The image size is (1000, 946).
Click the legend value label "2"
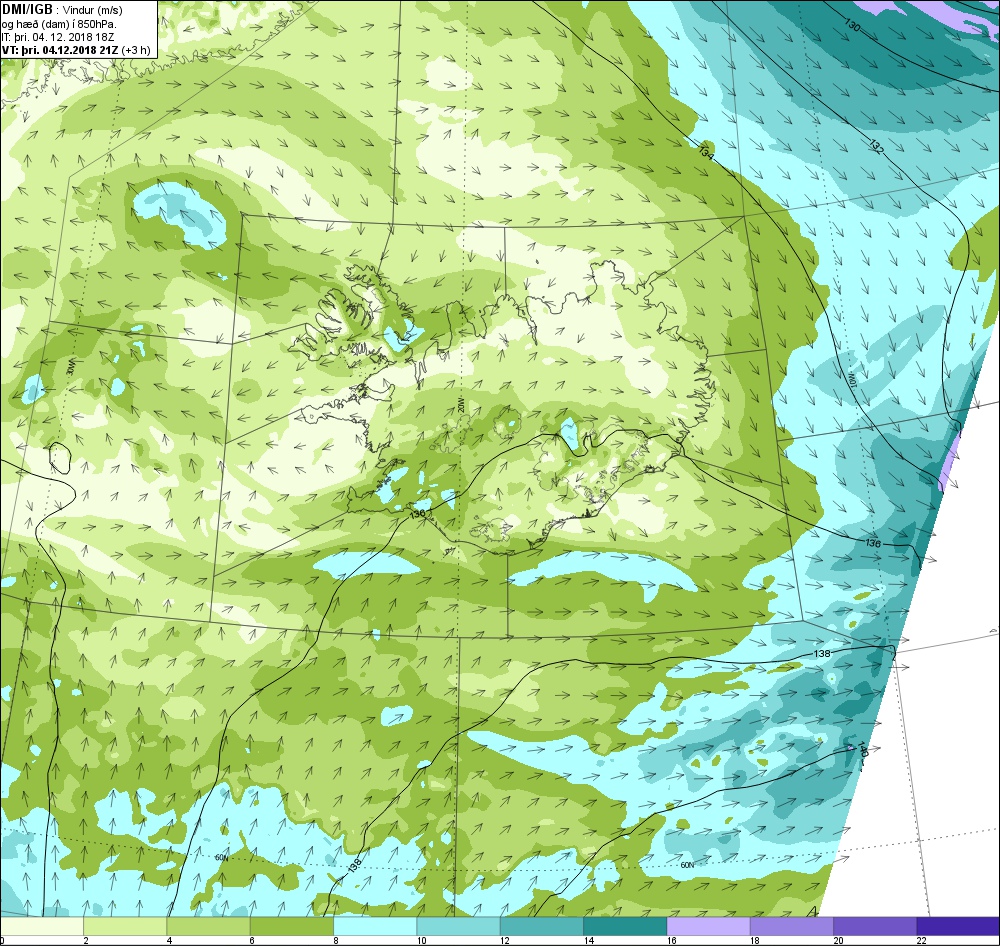pos(85,940)
